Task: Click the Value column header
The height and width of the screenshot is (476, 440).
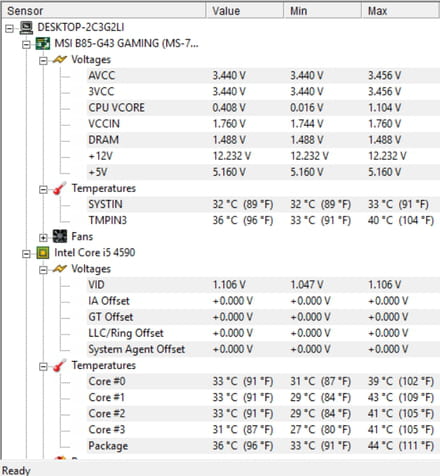Action: [x=245, y=11]
